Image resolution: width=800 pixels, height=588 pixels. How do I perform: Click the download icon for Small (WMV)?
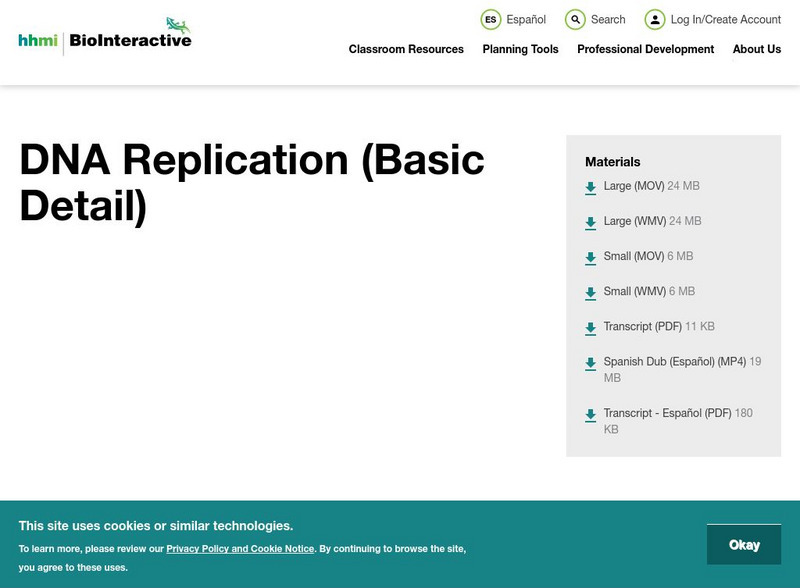(x=589, y=291)
